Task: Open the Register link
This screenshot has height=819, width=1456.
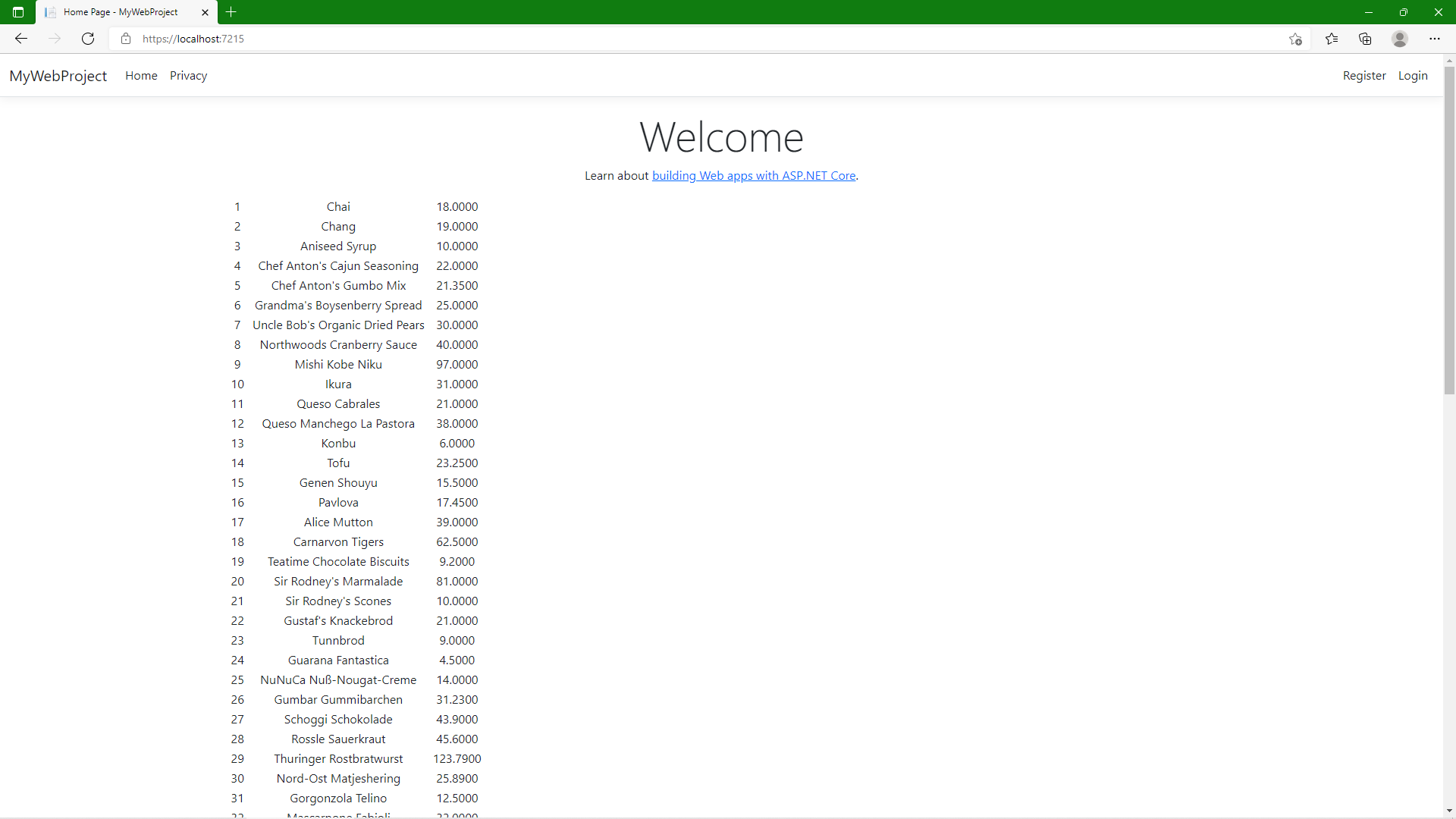Action: pyautogui.click(x=1363, y=76)
